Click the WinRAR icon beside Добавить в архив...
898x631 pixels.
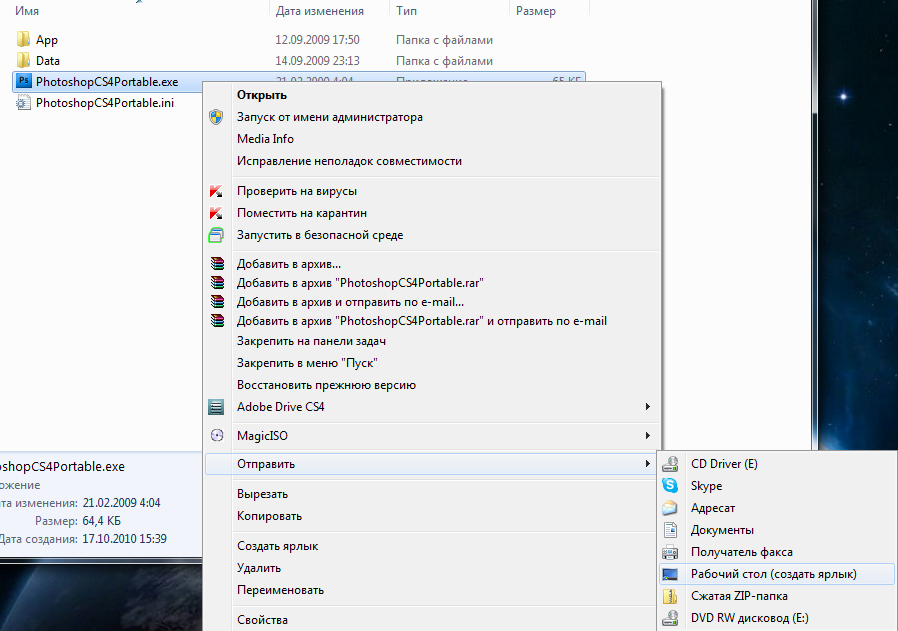click(217, 263)
